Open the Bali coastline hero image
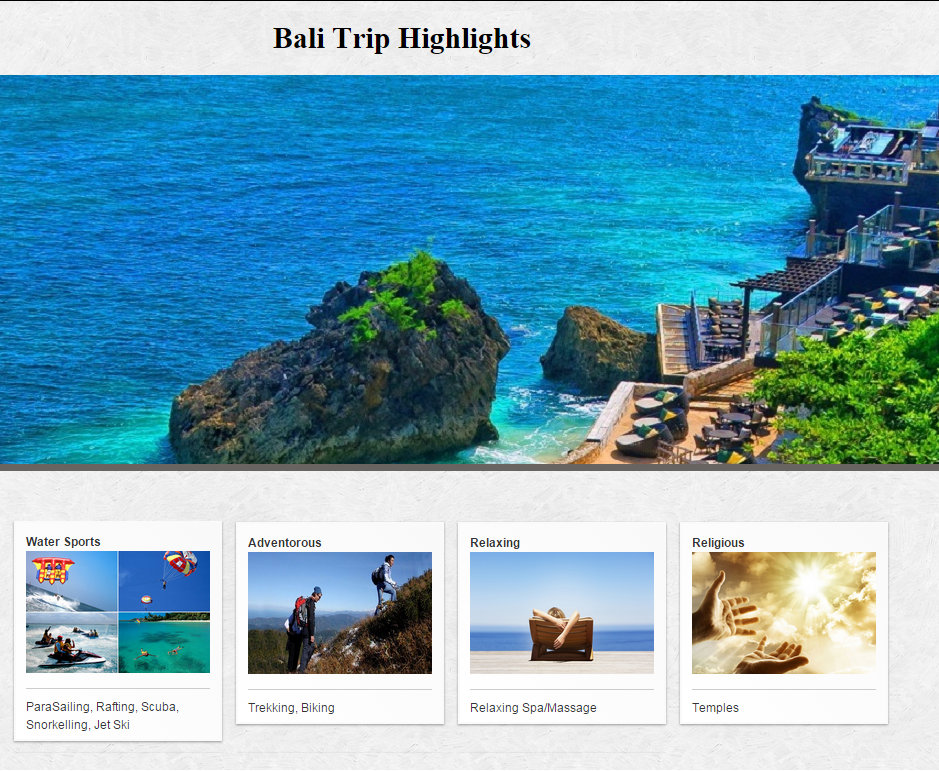Viewport: 939px width, 771px height. click(x=470, y=270)
